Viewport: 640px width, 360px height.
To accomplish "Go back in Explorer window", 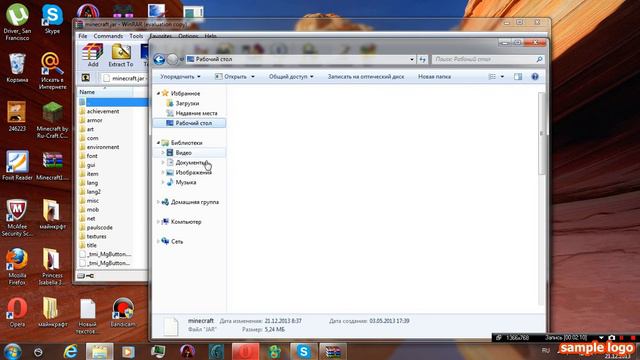I will pos(159,60).
